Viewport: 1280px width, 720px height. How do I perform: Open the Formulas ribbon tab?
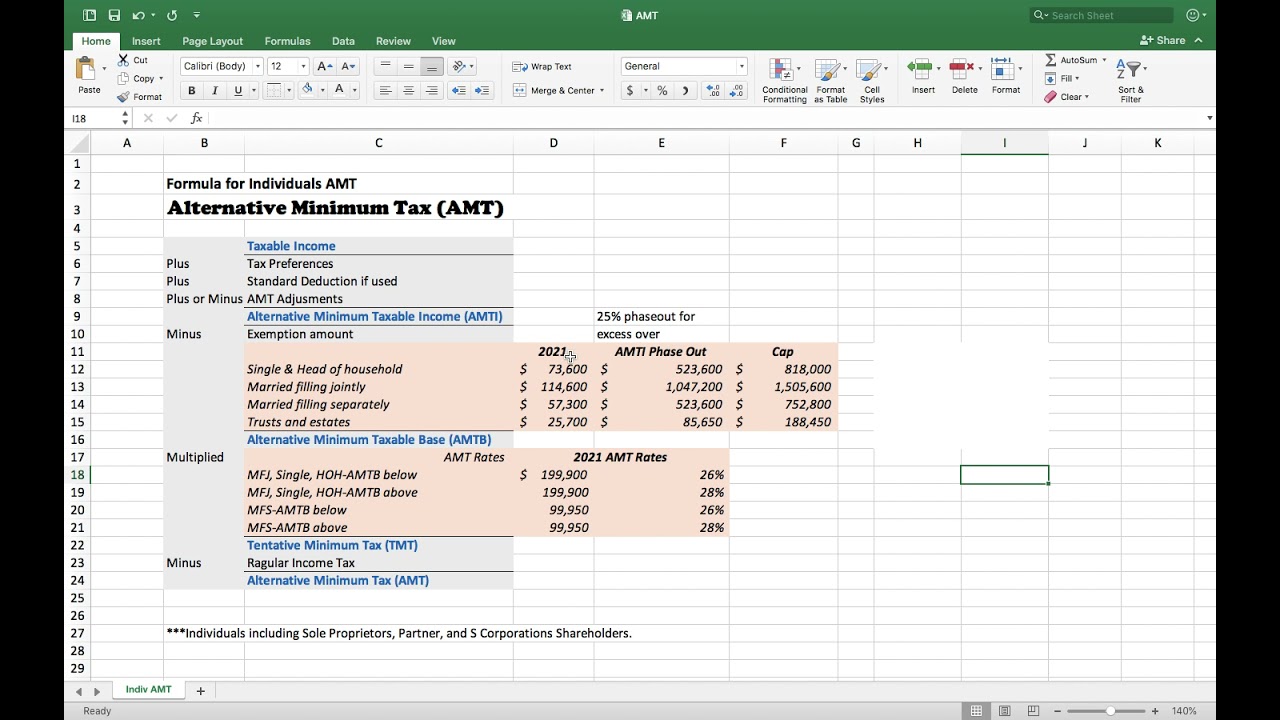coord(287,41)
